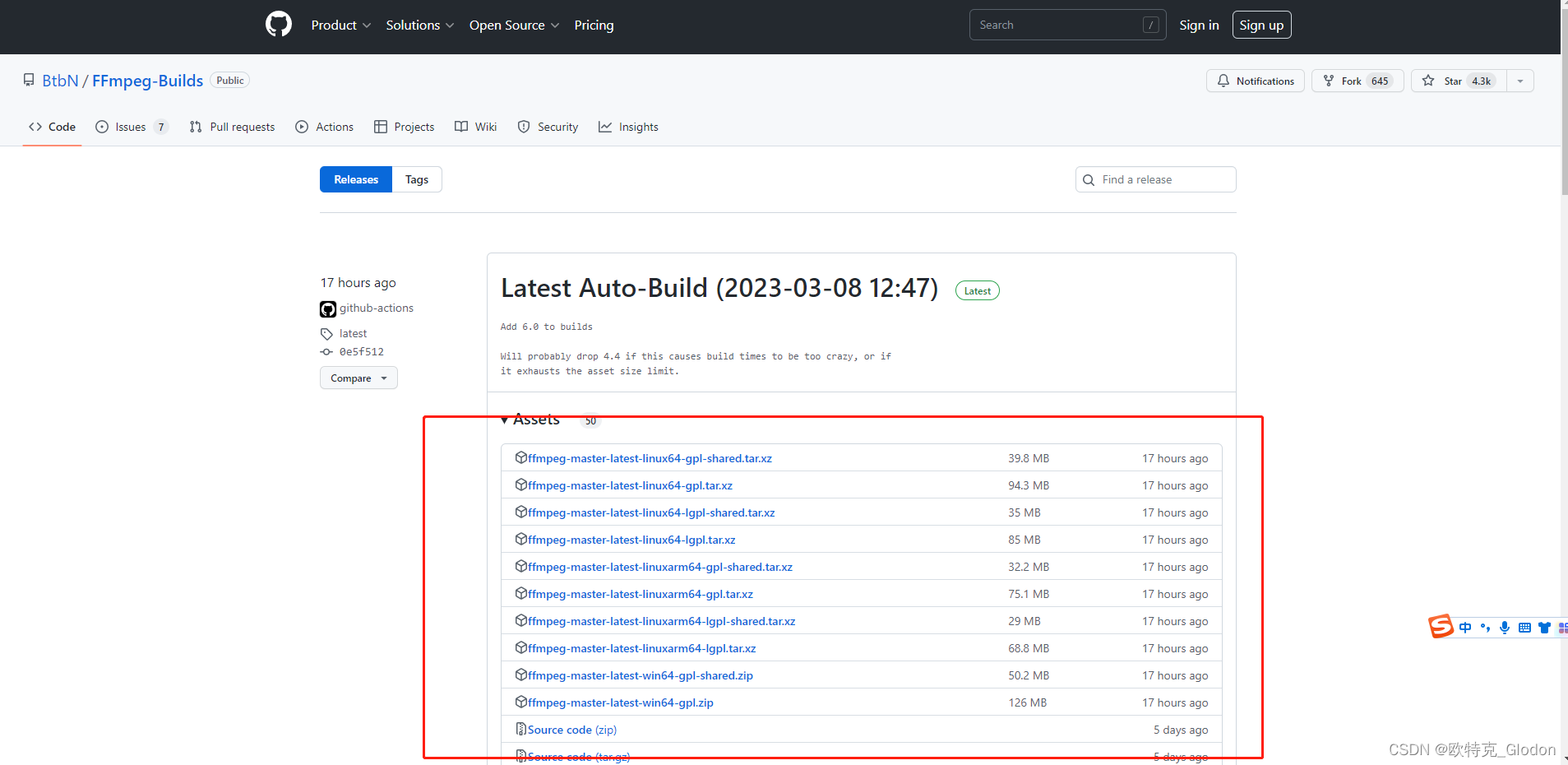Switch to the Tags view
The height and width of the screenshot is (765, 1568).
click(417, 179)
